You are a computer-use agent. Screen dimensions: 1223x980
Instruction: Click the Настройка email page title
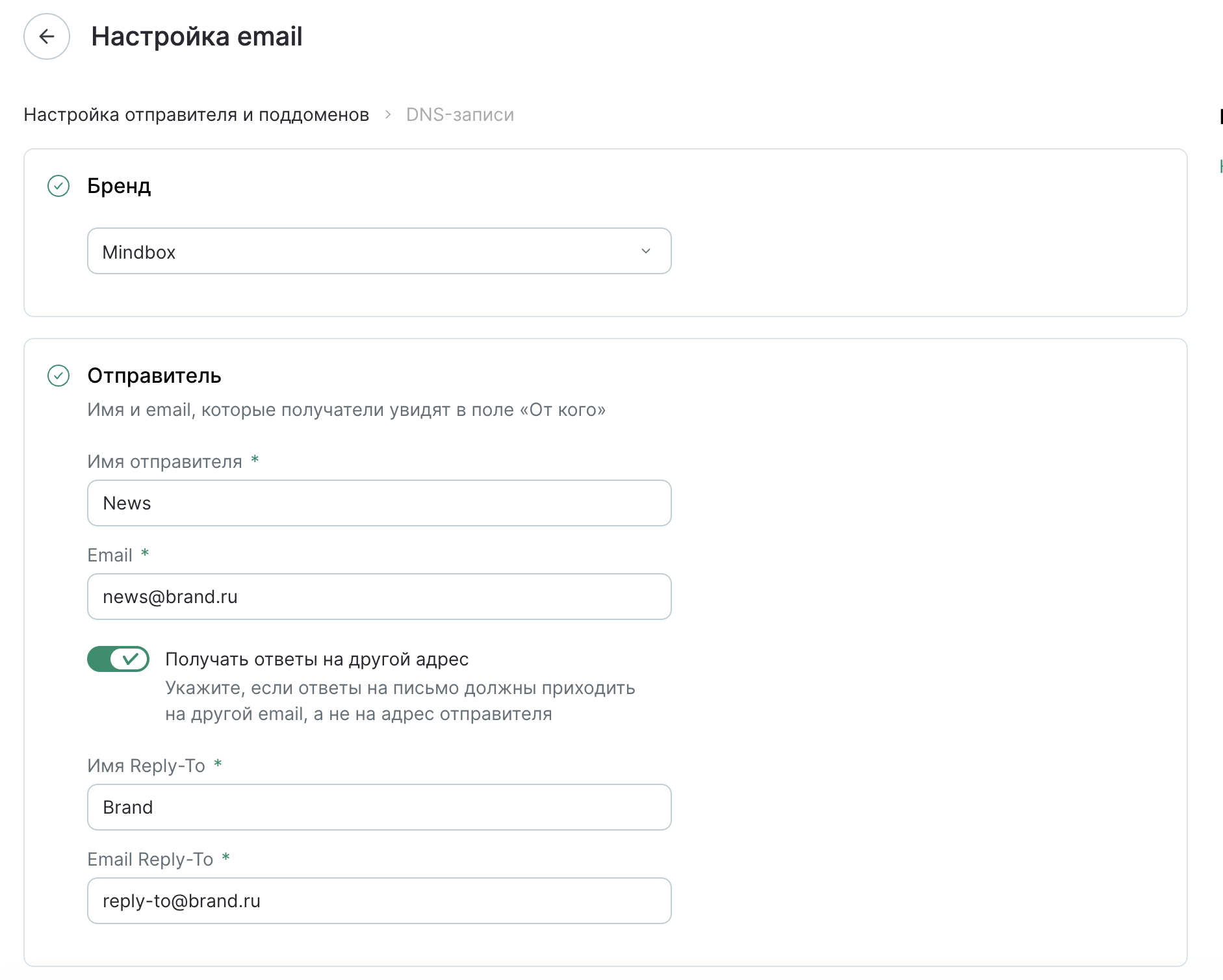click(197, 36)
